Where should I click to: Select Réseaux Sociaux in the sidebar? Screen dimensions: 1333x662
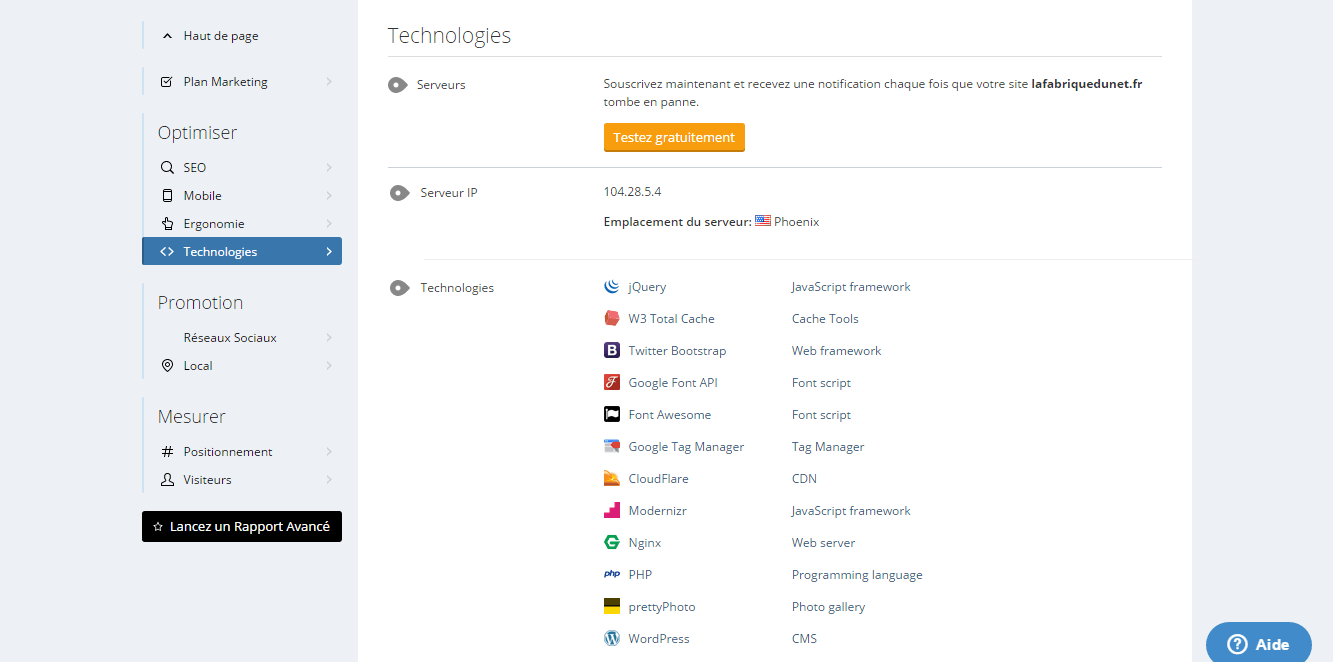coord(230,338)
